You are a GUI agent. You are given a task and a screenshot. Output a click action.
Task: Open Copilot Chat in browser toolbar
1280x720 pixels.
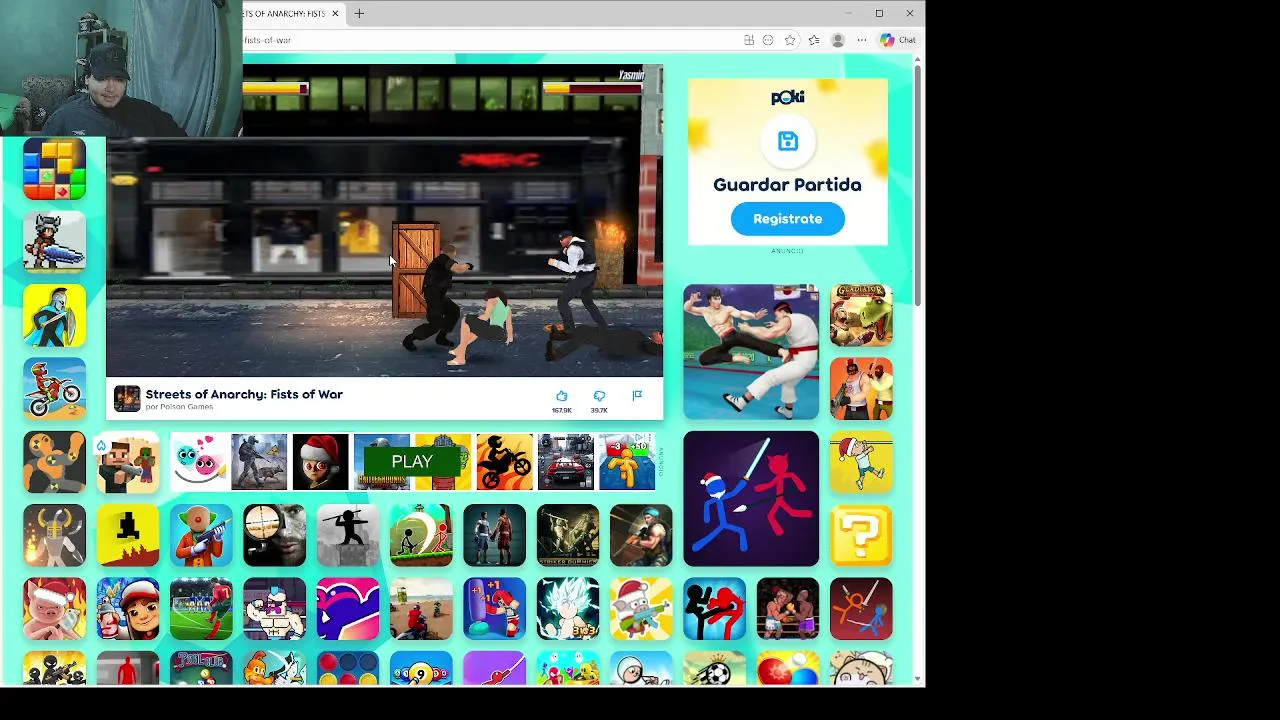coord(898,40)
